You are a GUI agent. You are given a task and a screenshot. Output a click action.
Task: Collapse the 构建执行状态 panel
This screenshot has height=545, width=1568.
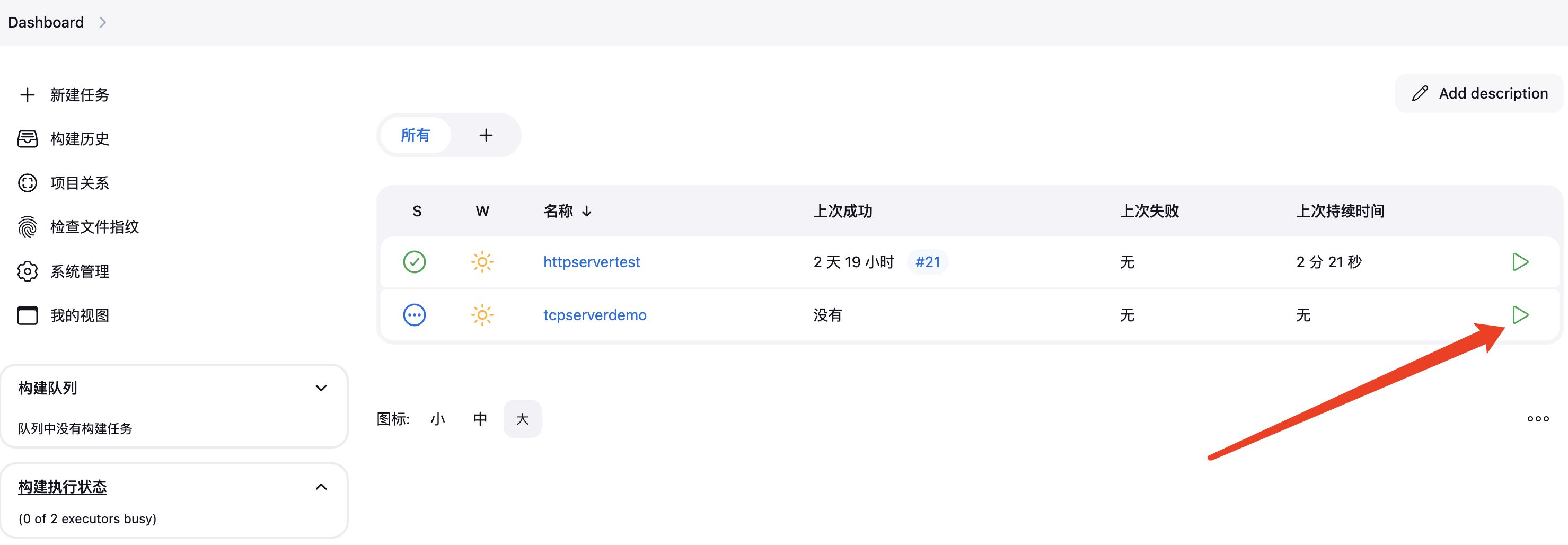pos(321,487)
